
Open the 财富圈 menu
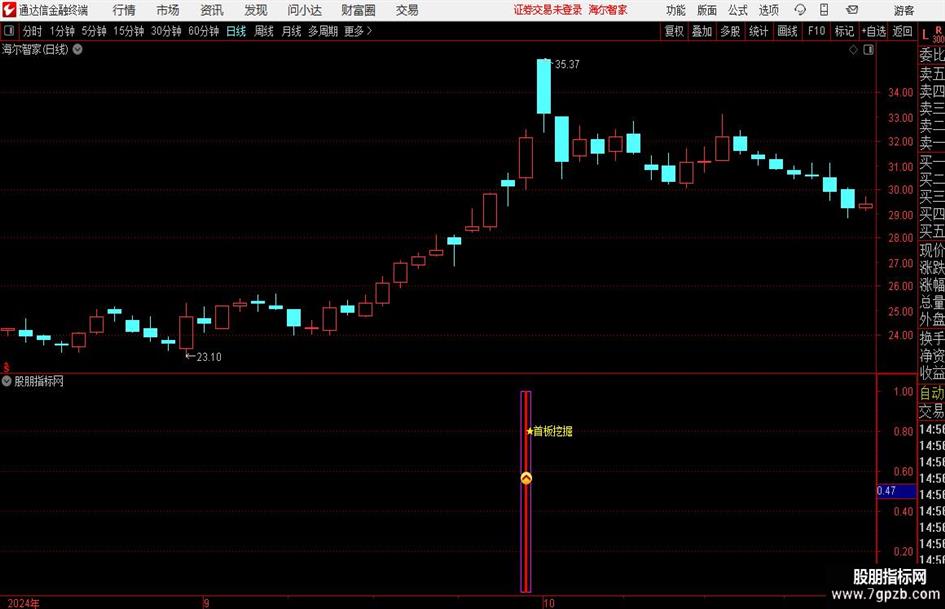coord(358,10)
